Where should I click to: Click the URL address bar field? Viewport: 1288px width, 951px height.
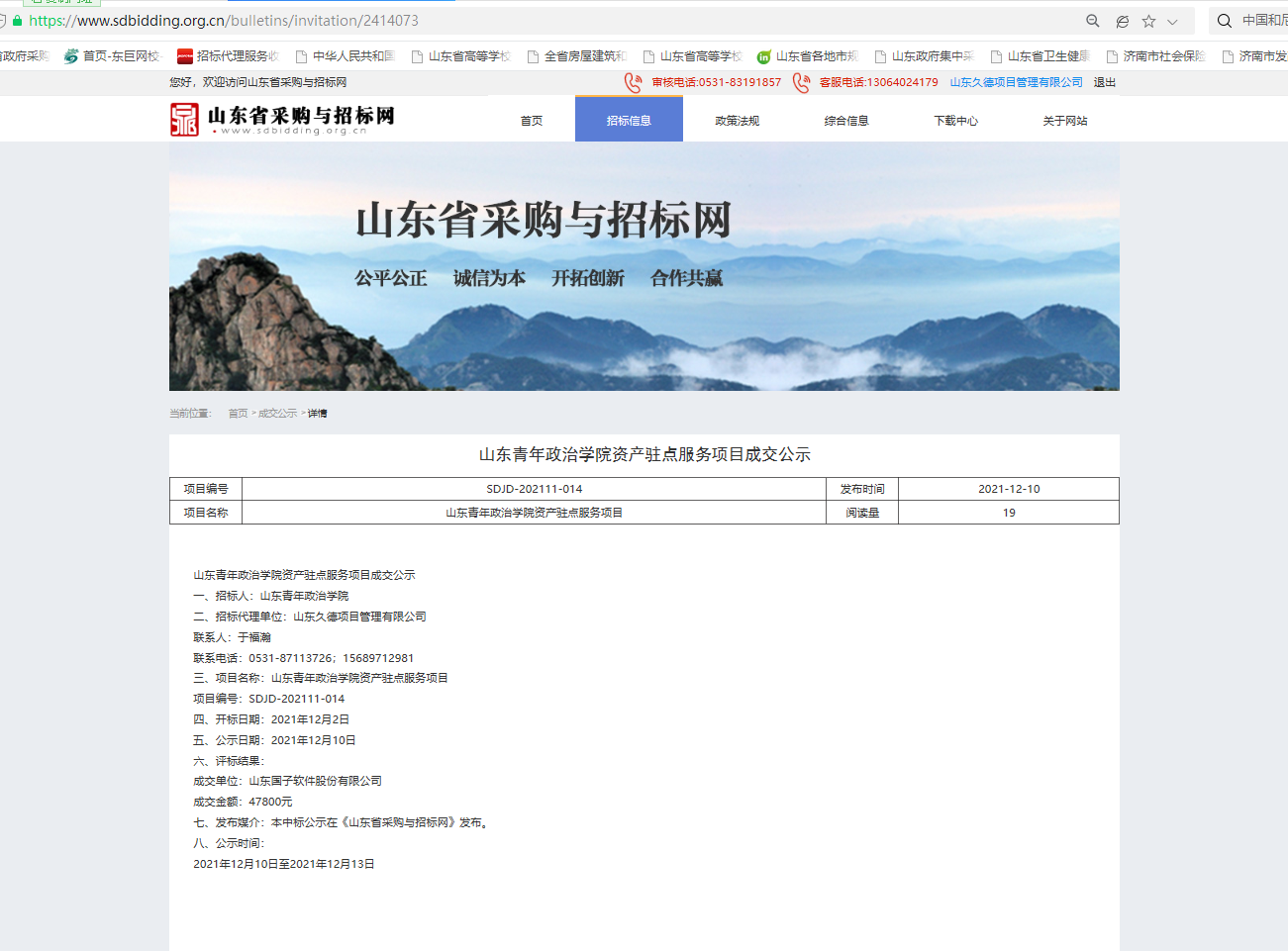pos(594,21)
